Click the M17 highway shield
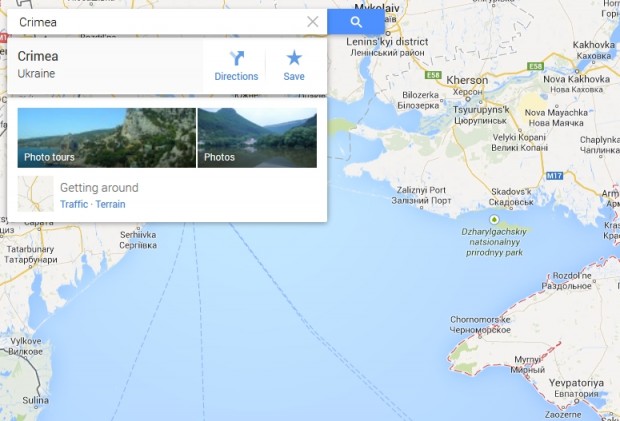Screen dimensions: 620x421 tap(554, 176)
